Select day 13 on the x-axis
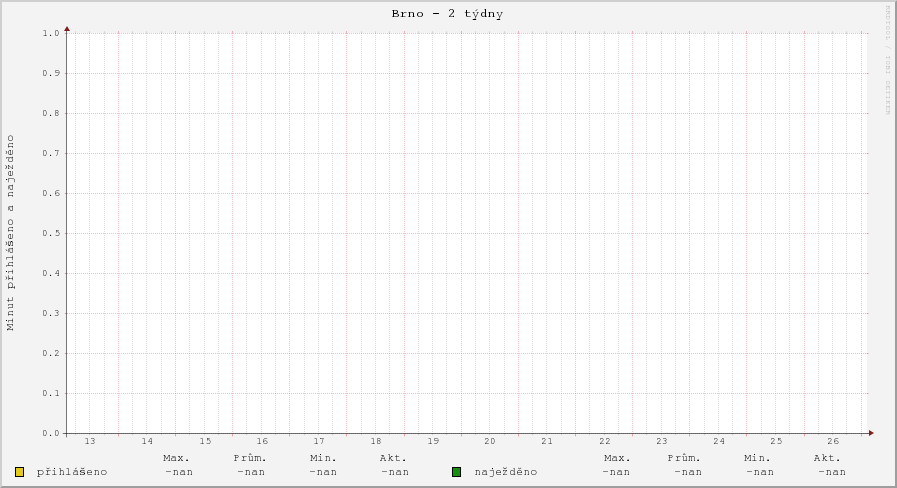Screen dimensions: 897x488 coord(90,441)
